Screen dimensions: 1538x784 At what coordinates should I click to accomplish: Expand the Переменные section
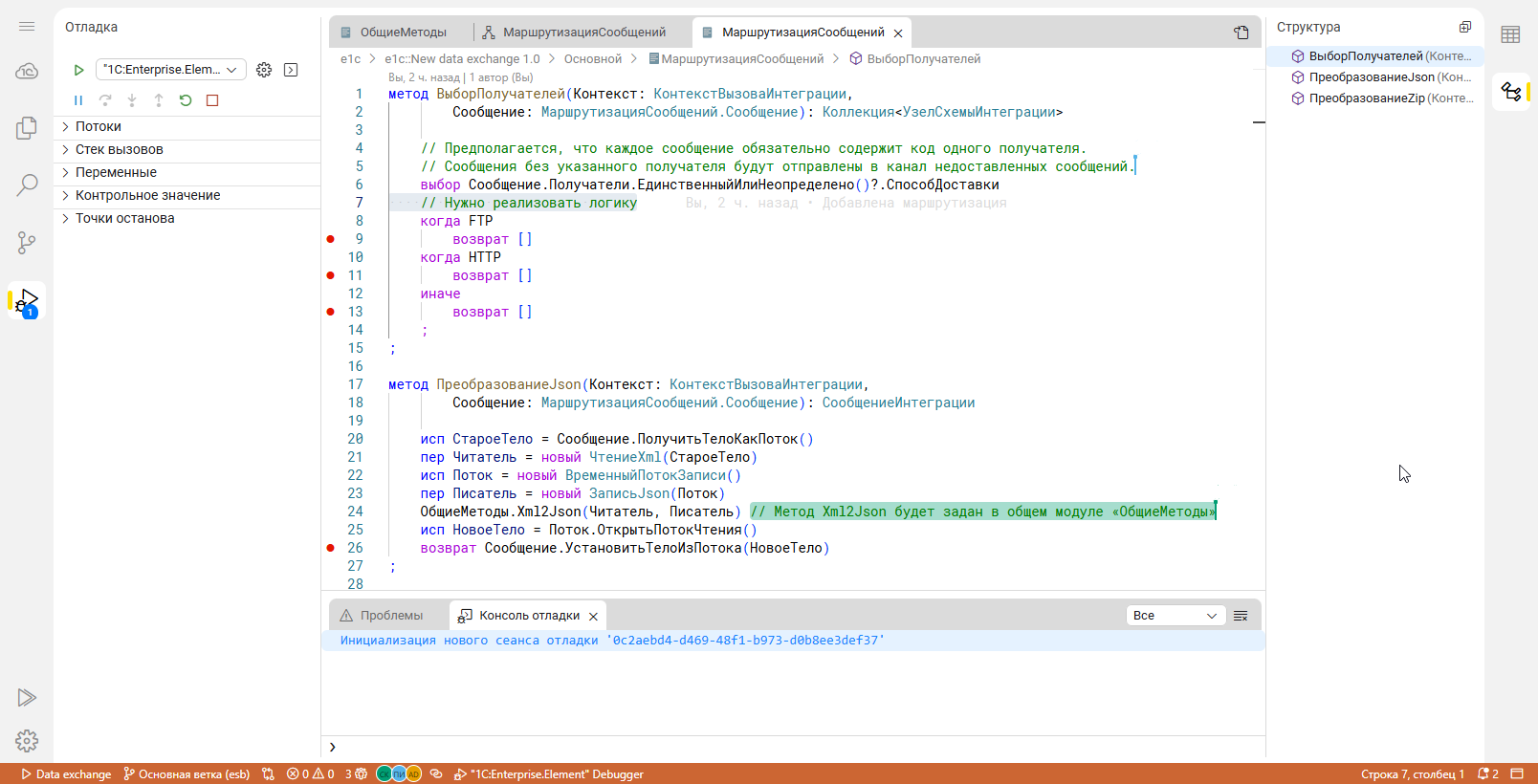pyautogui.click(x=116, y=172)
